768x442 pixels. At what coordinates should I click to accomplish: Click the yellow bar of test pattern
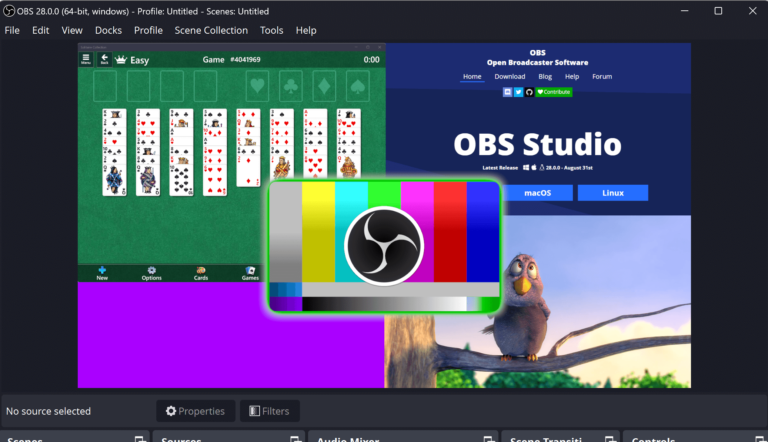point(318,230)
